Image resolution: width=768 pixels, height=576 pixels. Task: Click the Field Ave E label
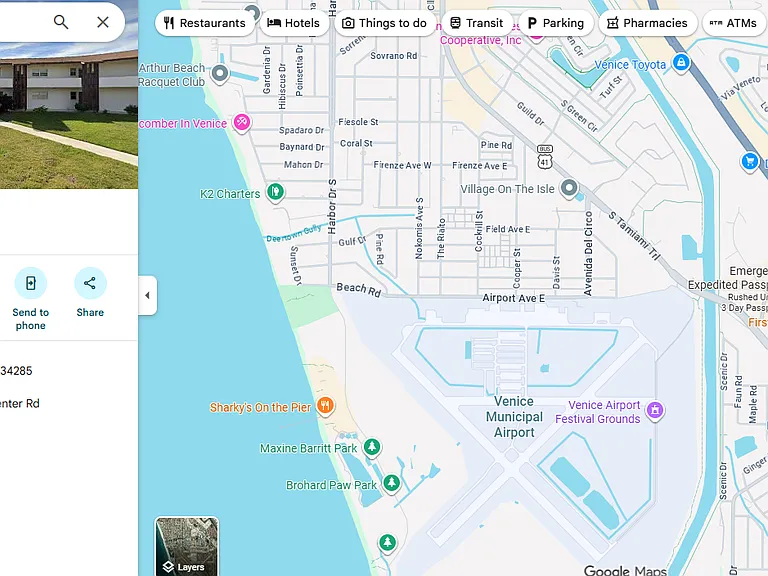point(508,229)
